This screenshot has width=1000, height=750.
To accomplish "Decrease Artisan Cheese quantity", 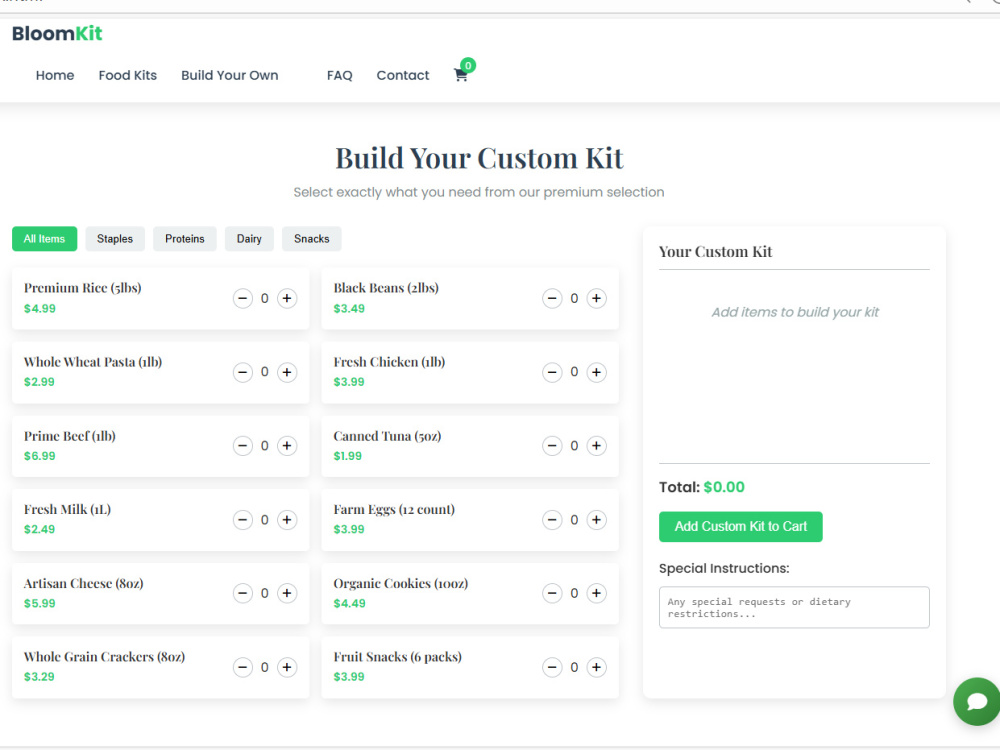I will pos(242,593).
